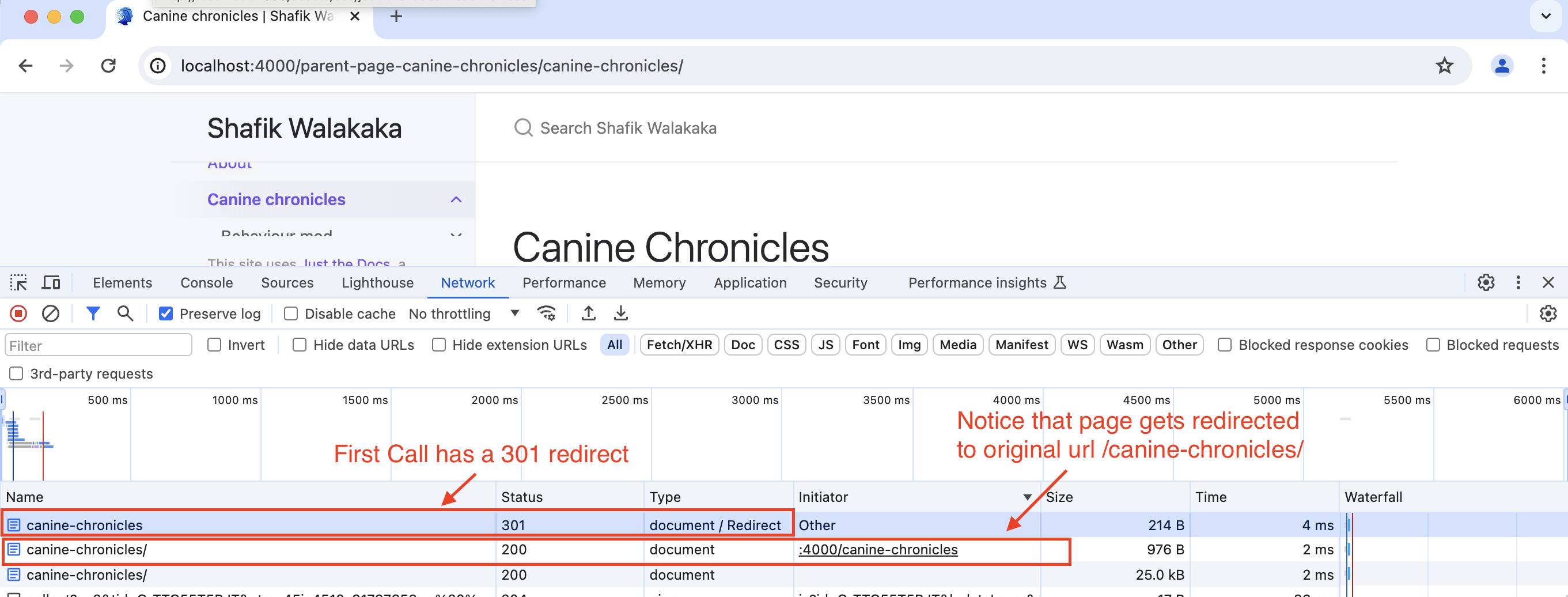Bookmark this page with the star icon
1568x597 pixels.
coord(1444,66)
